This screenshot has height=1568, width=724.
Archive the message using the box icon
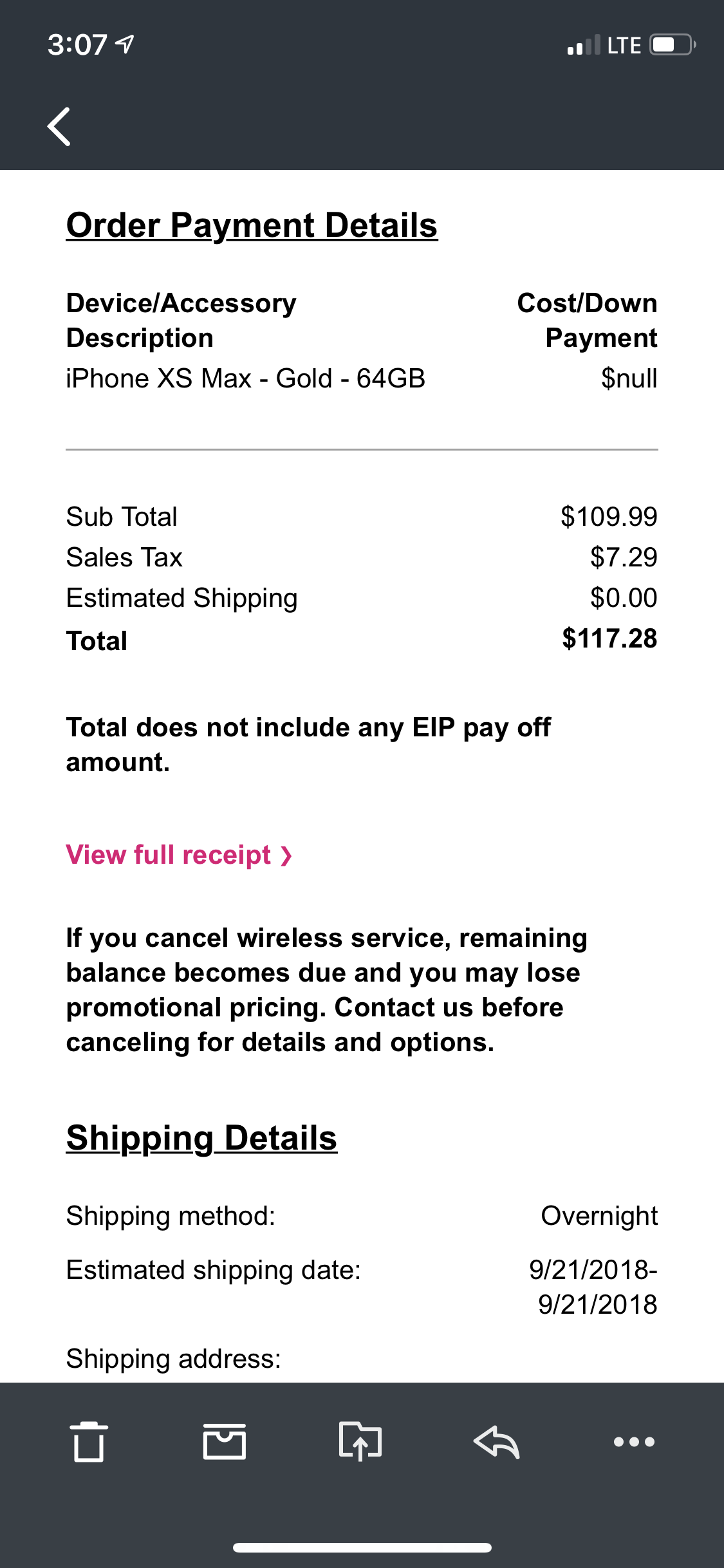pyautogui.click(x=225, y=1441)
